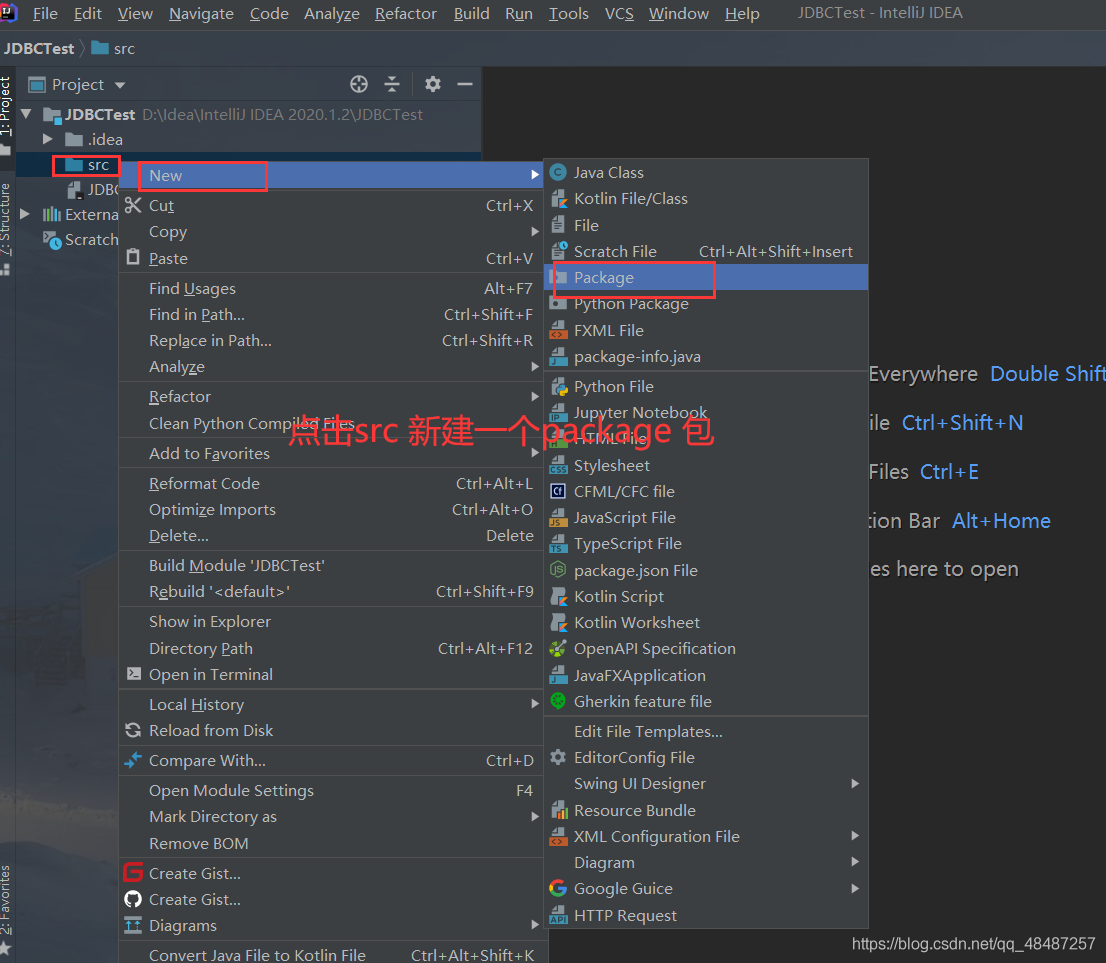Click the HTTP Request API icon
This screenshot has height=963, width=1106.
coord(558,916)
